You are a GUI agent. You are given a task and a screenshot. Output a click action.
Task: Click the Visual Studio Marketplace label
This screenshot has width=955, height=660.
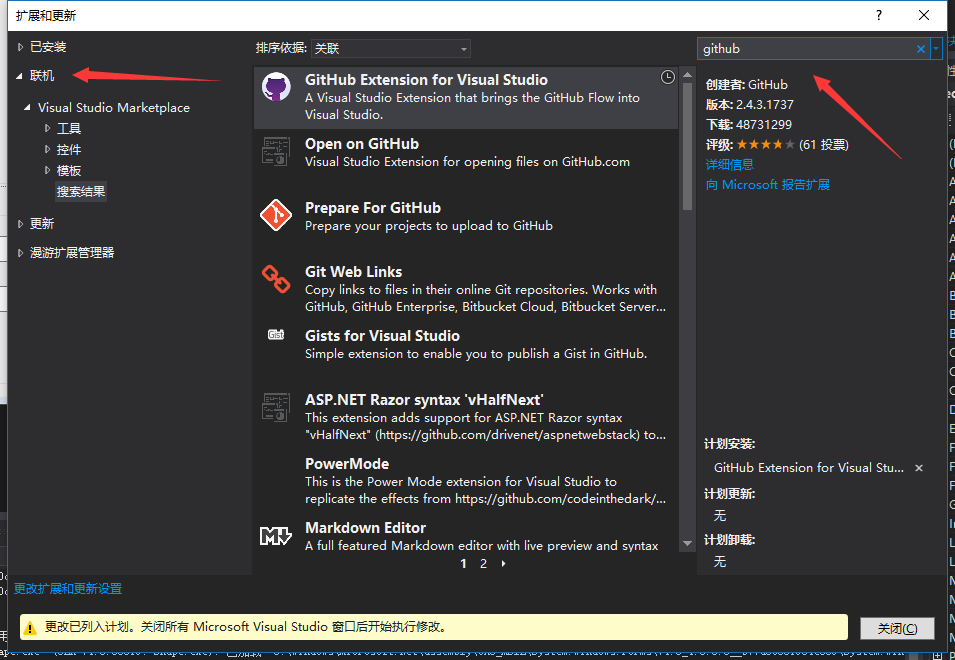click(x=114, y=108)
